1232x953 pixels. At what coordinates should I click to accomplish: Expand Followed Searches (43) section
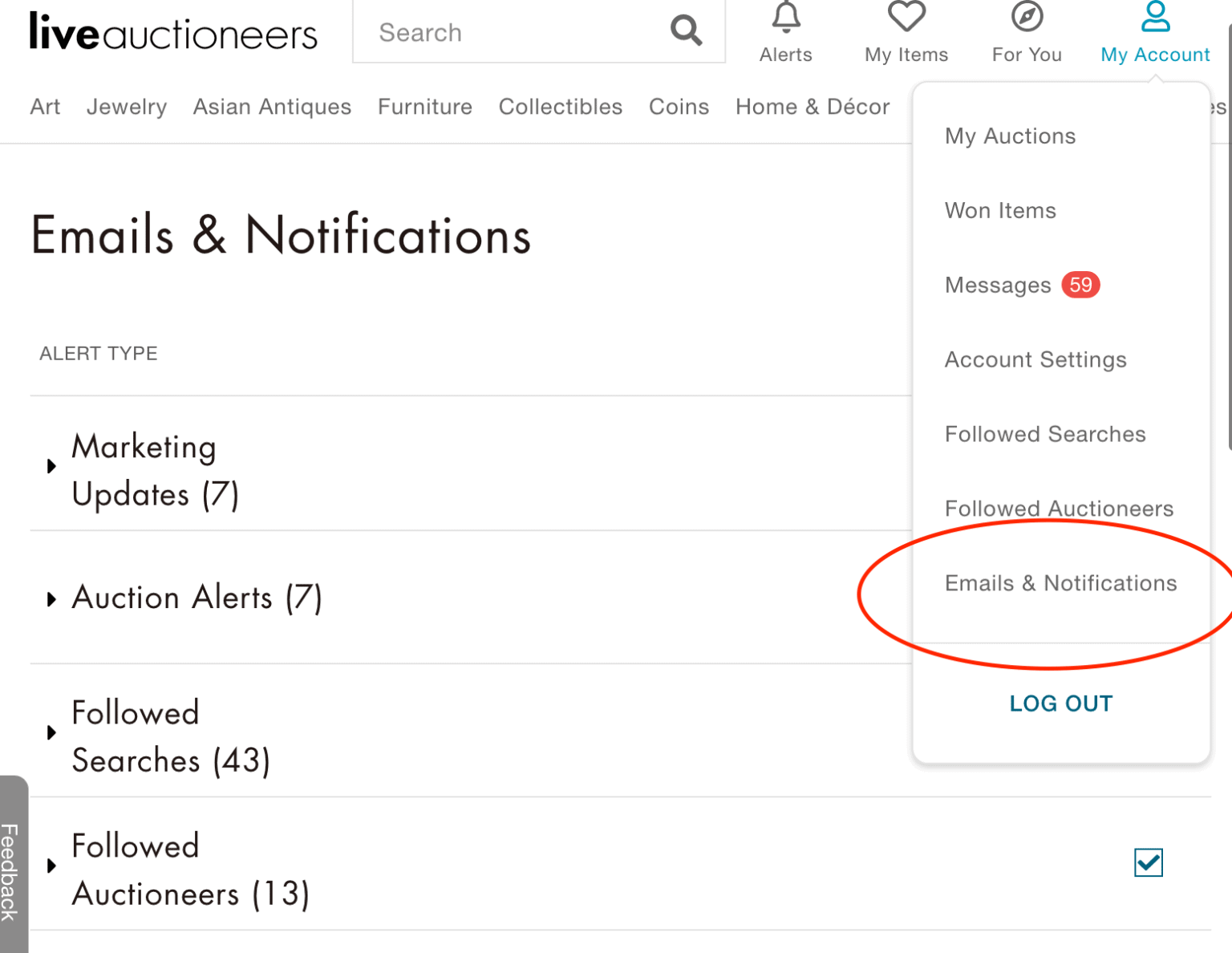point(52,732)
